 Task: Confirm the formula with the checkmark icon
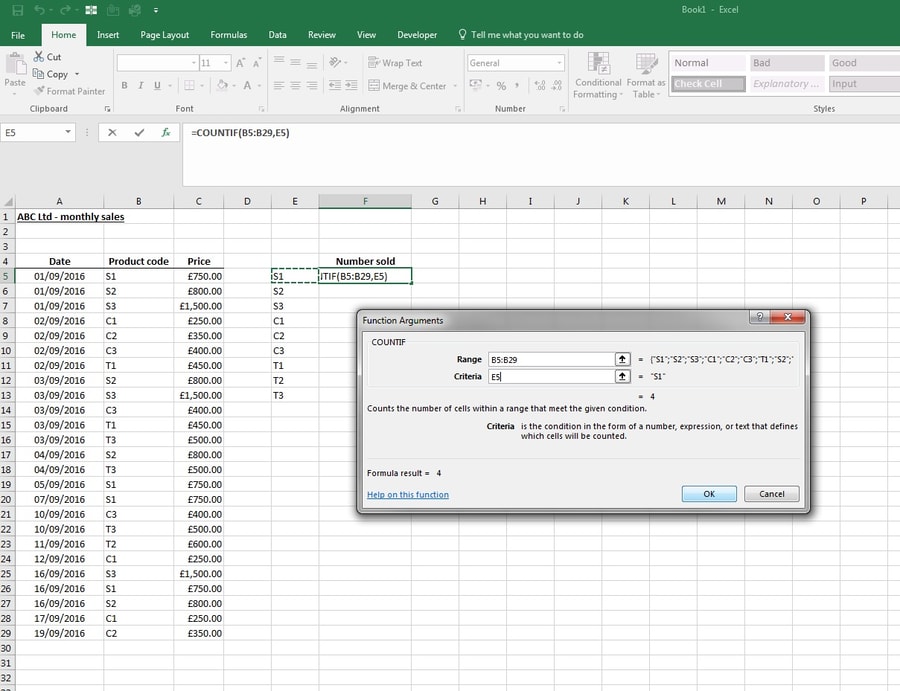point(139,133)
